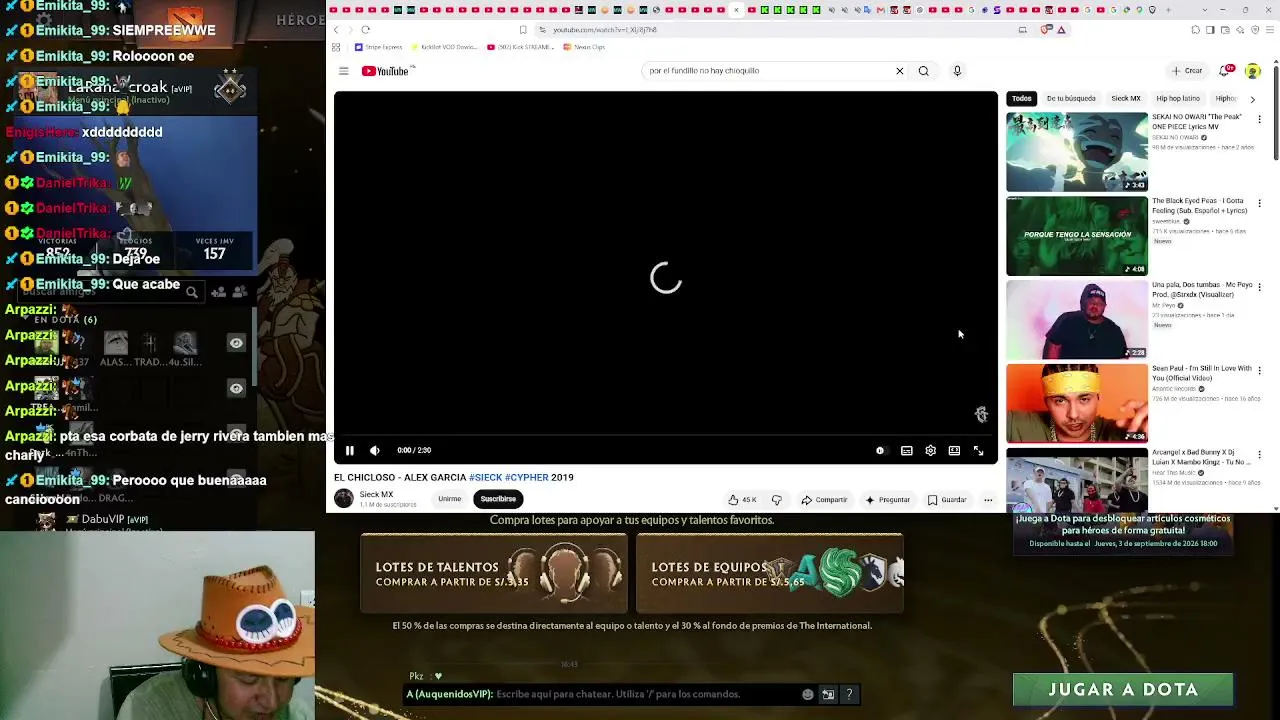Click the Brave Shields icon in address bar

coord(1047,30)
